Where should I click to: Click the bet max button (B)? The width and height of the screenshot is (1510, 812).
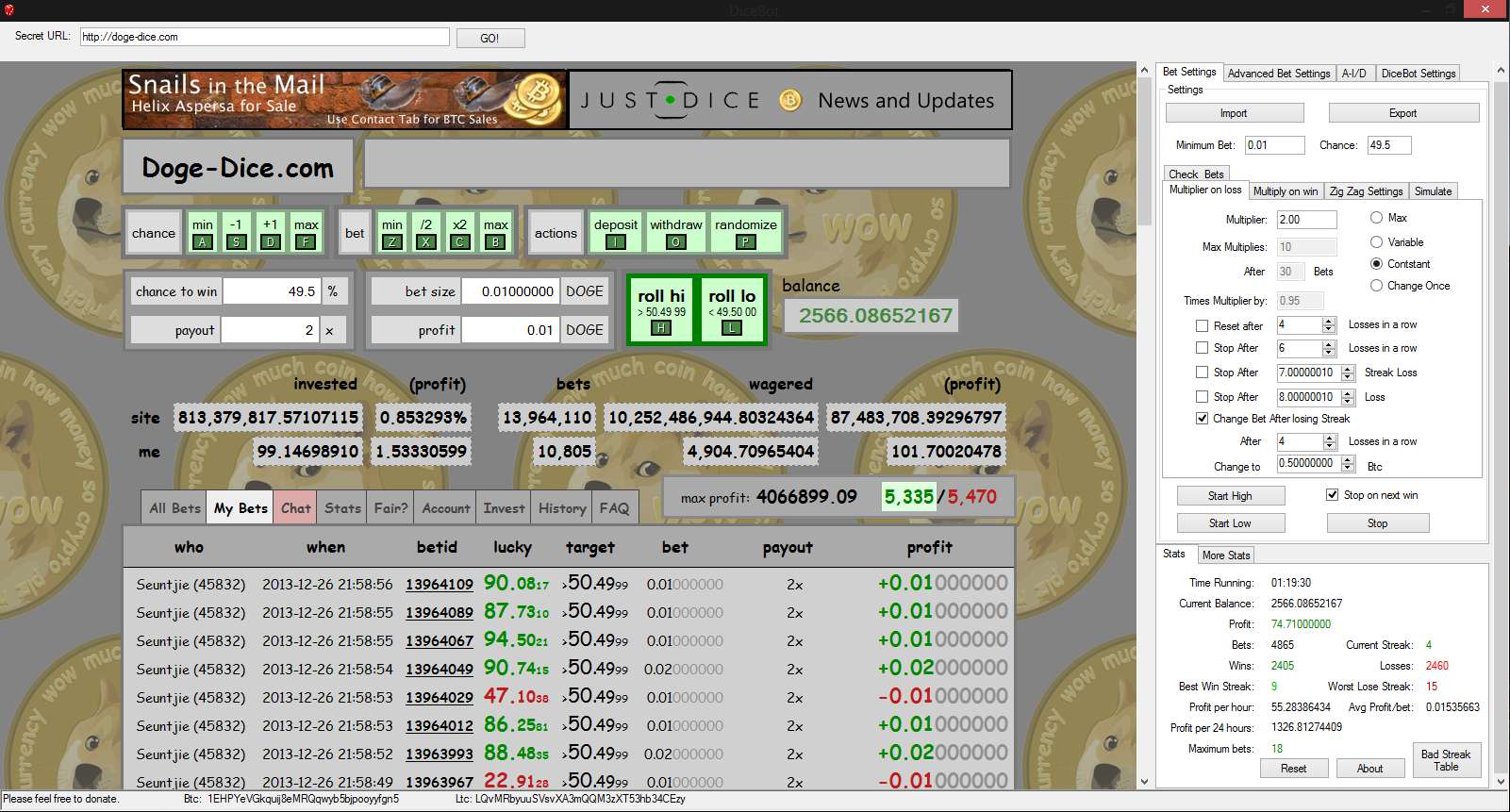(496, 233)
